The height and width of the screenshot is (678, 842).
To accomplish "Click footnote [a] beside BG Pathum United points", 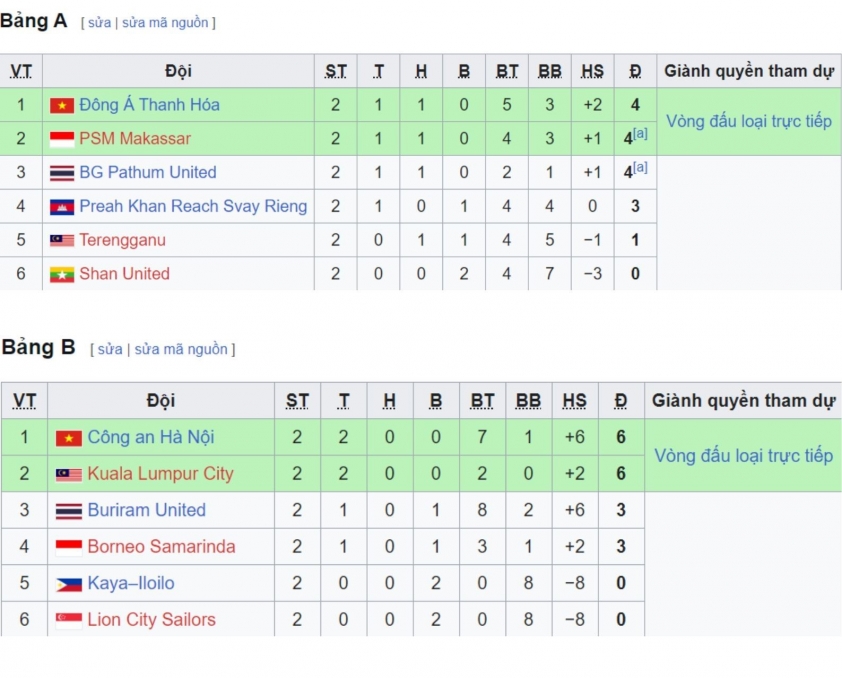I will click(x=640, y=167).
